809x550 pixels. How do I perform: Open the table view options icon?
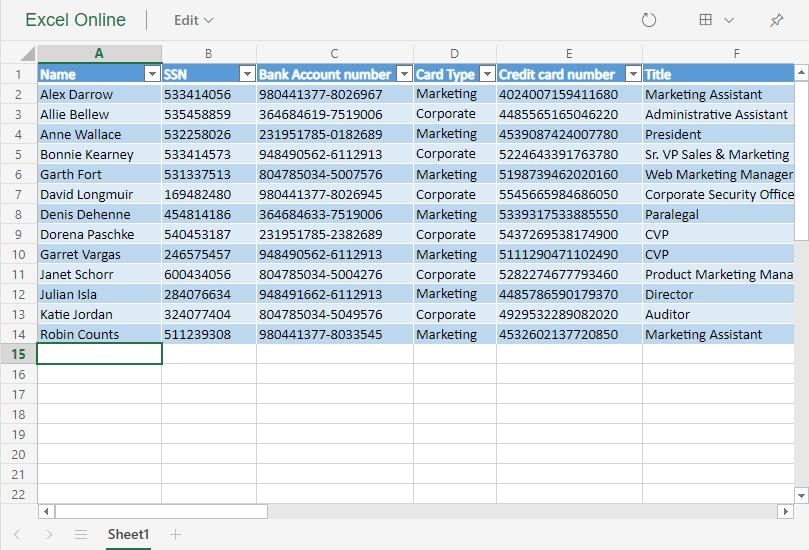pyautogui.click(x=715, y=20)
